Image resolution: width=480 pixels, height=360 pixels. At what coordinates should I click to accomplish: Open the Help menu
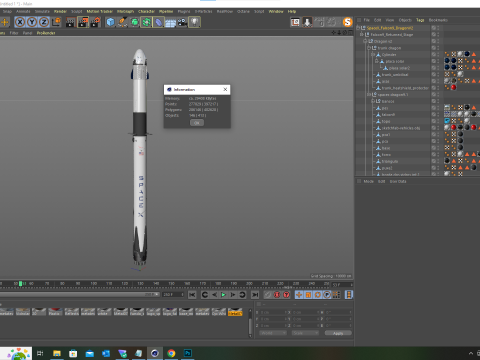coord(292,11)
